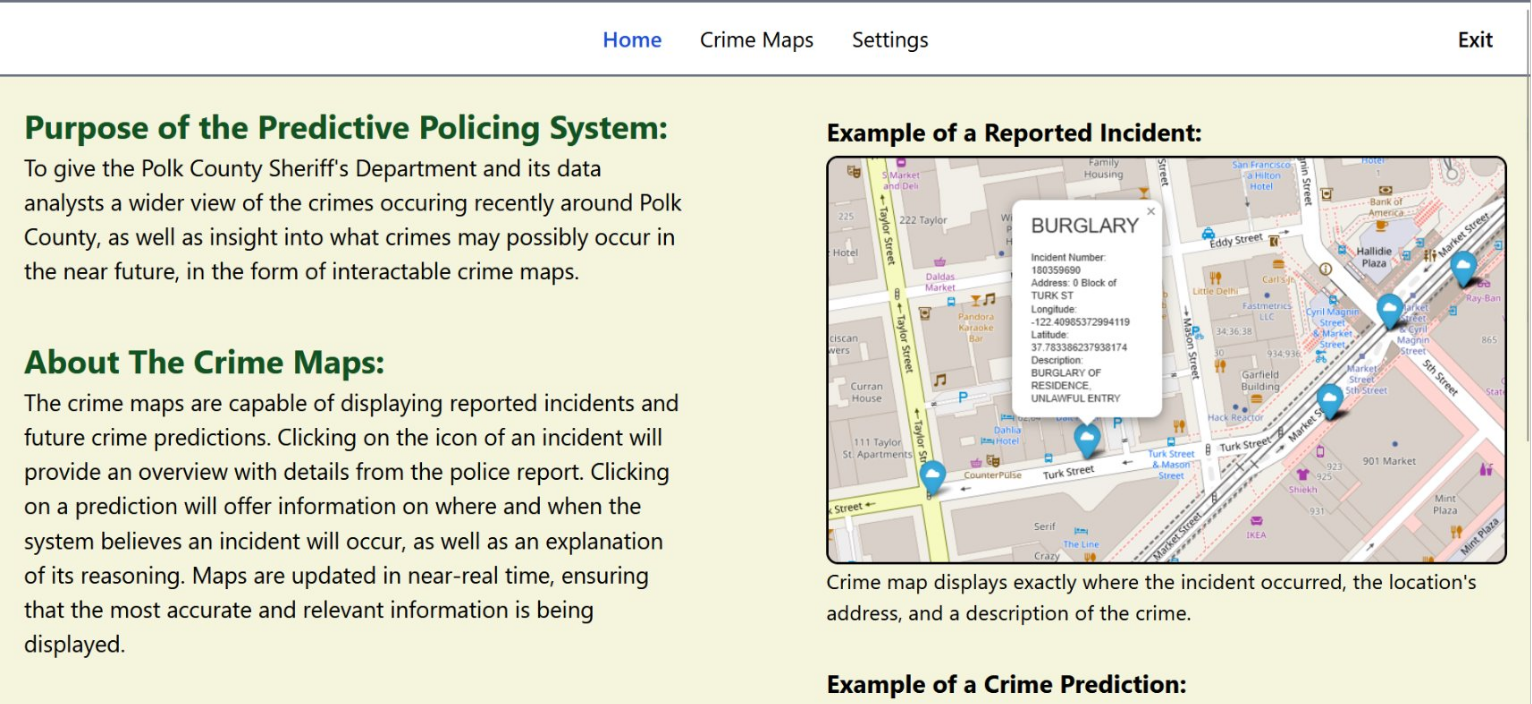
Task: Click Exit in the top right
Action: (x=1475, y=40)
